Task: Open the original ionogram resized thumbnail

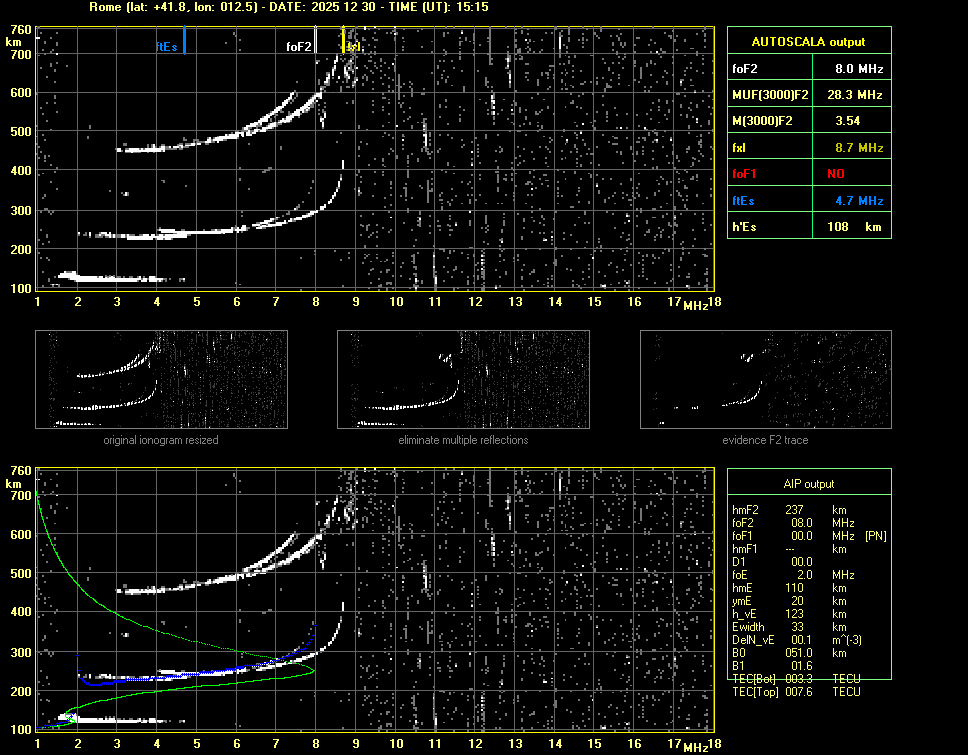Action: point(161,379)
